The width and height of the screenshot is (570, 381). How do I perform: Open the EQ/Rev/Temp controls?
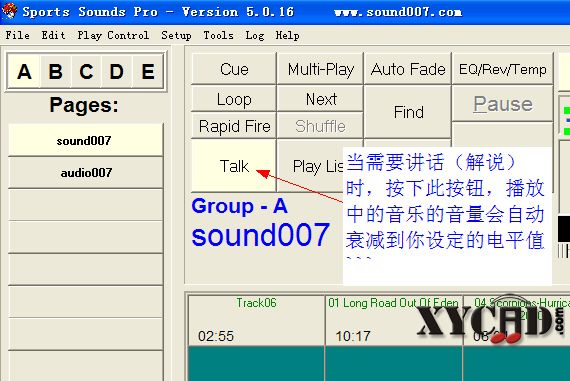[x=503, y=69]
